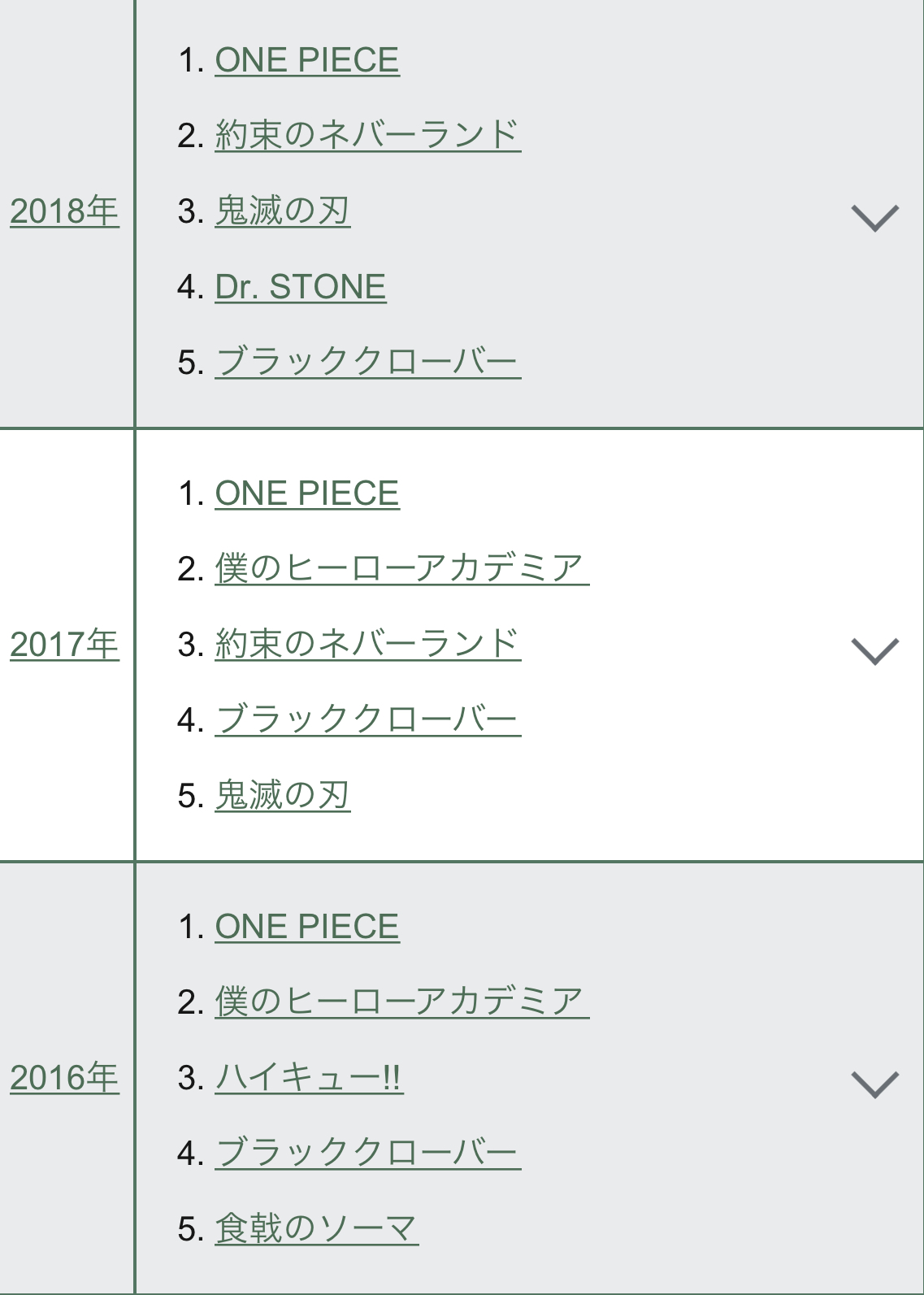Viewport: 924px width, 1295px height.
Task: Open ONE PIECE link in 2018 list
Action: click(307, 60)
